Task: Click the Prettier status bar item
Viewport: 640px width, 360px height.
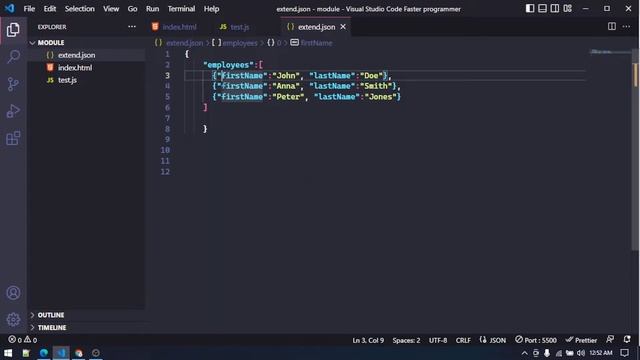Action: [581, 340]
